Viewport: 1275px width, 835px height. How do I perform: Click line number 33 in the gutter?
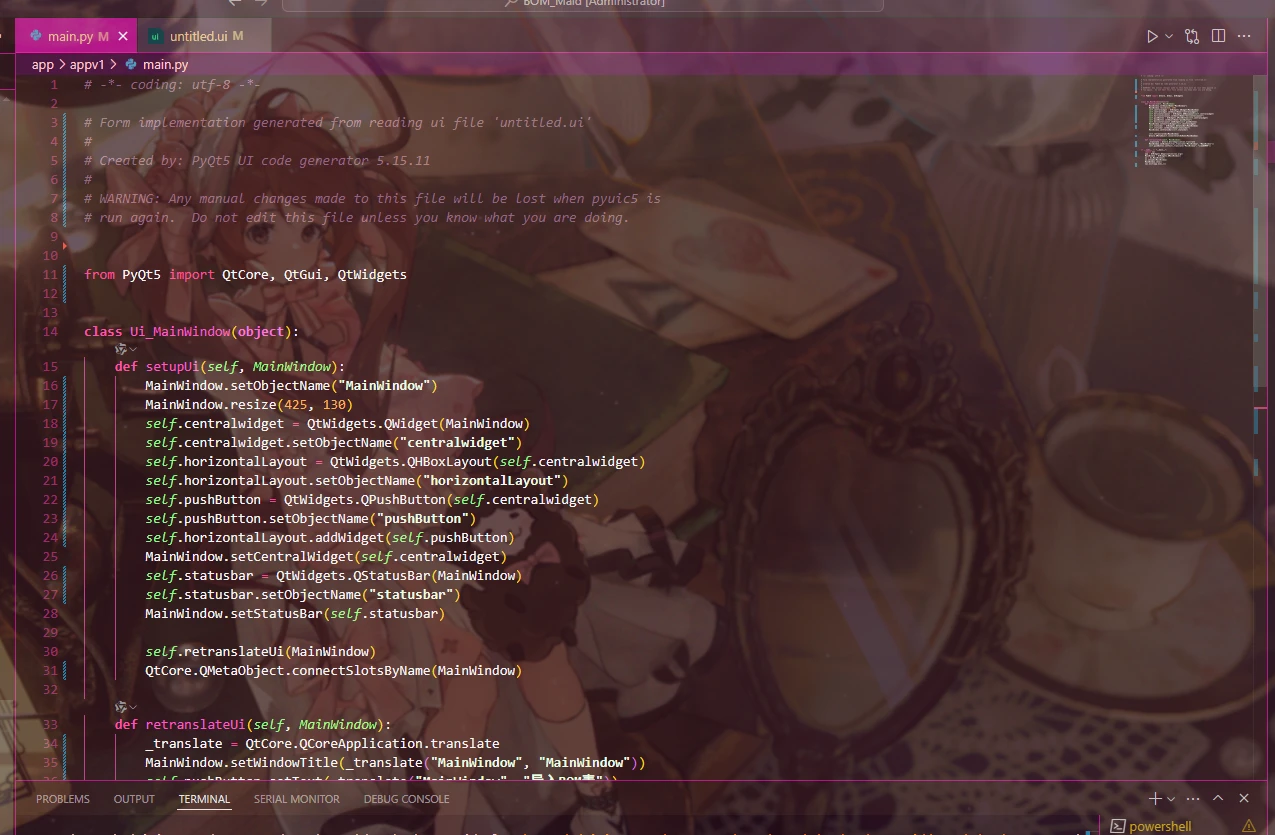(51, 725)
